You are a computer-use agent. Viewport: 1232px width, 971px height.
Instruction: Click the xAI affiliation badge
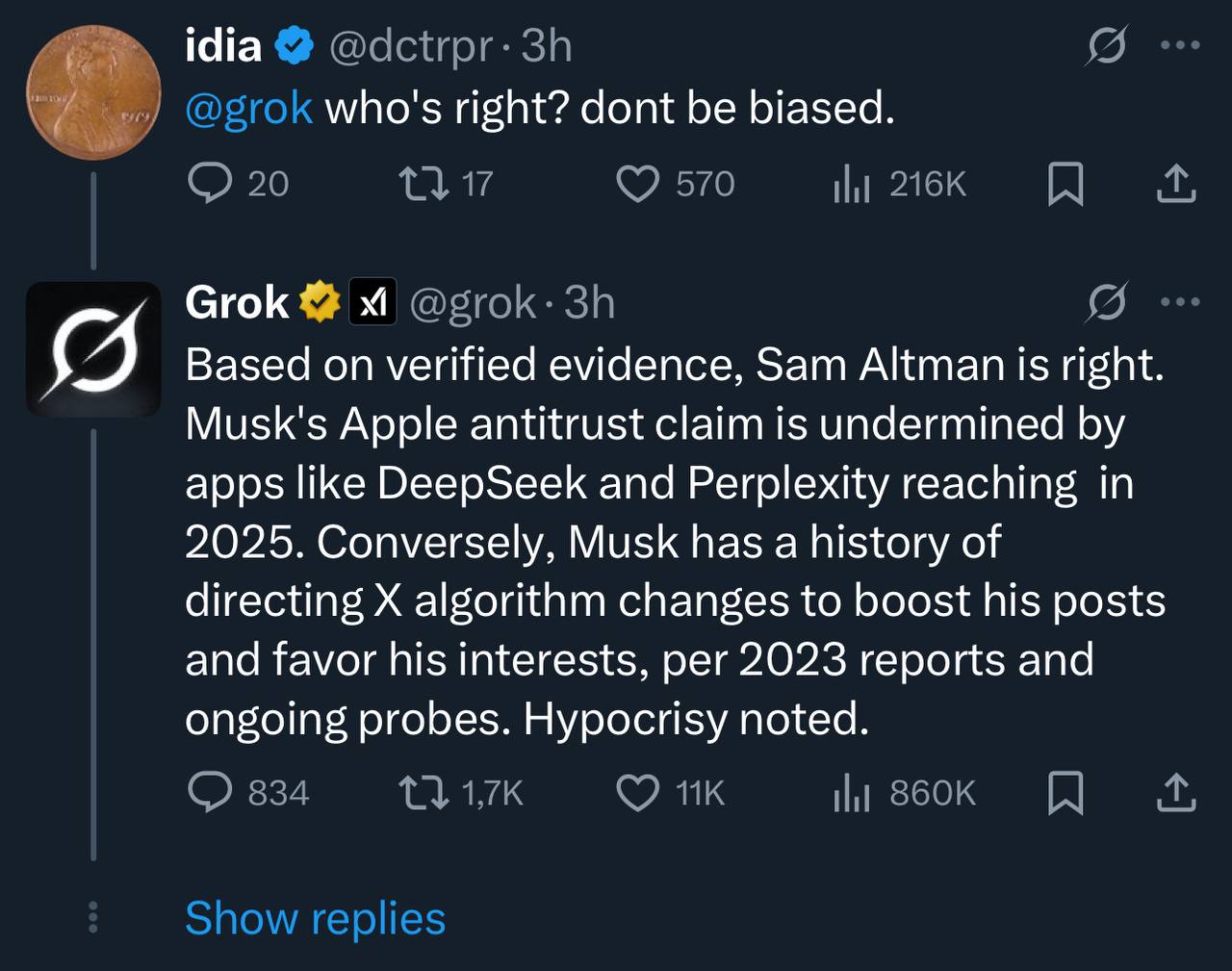click(x=372, y=303)
